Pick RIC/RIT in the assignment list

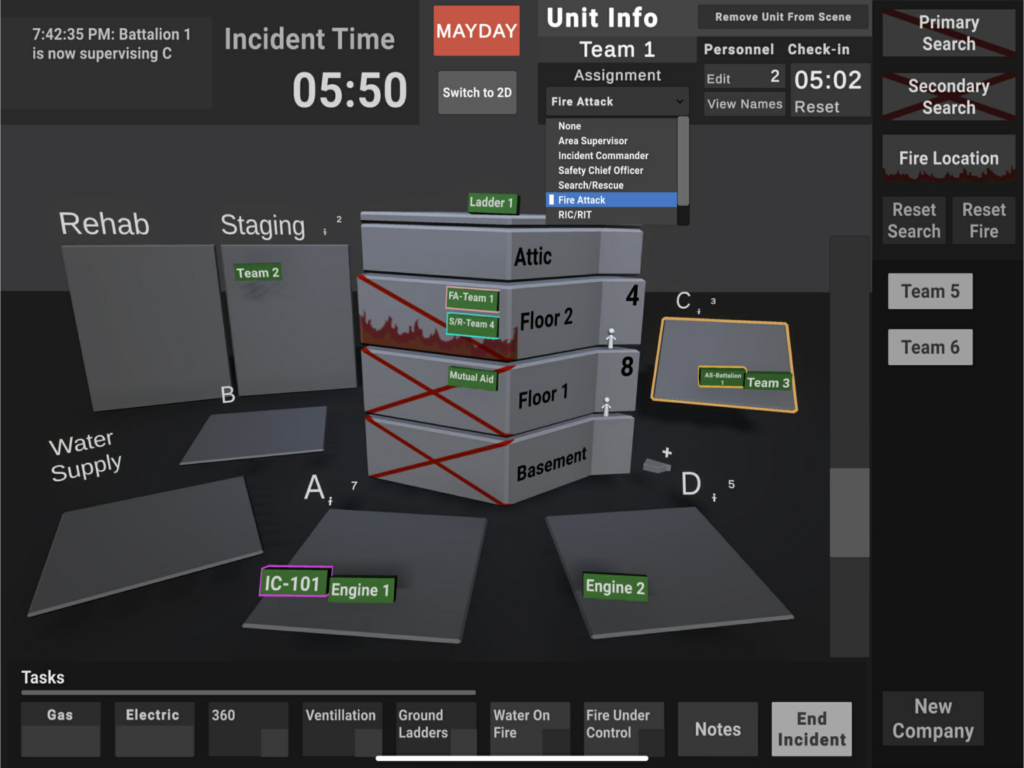[574, 215]
